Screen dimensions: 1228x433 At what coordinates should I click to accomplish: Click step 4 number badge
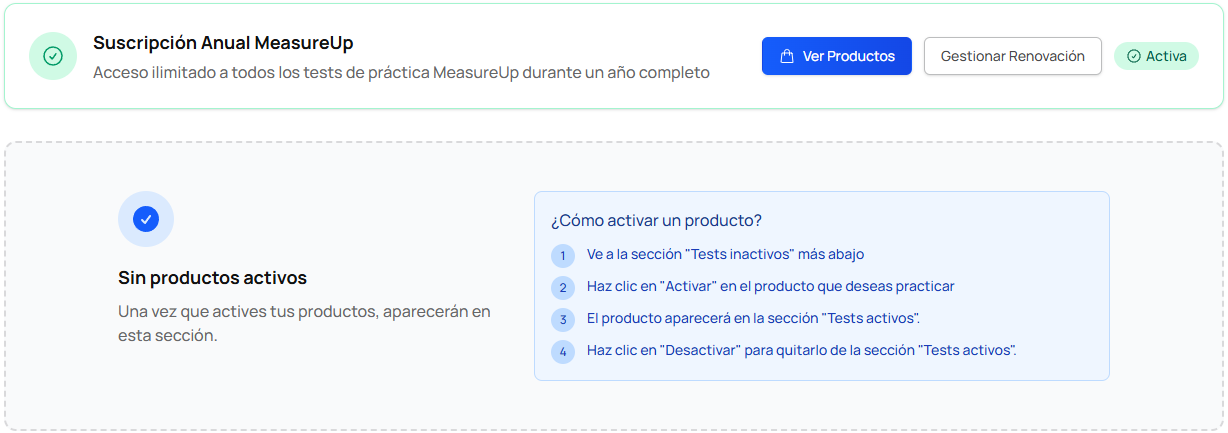tap(563, 351)
